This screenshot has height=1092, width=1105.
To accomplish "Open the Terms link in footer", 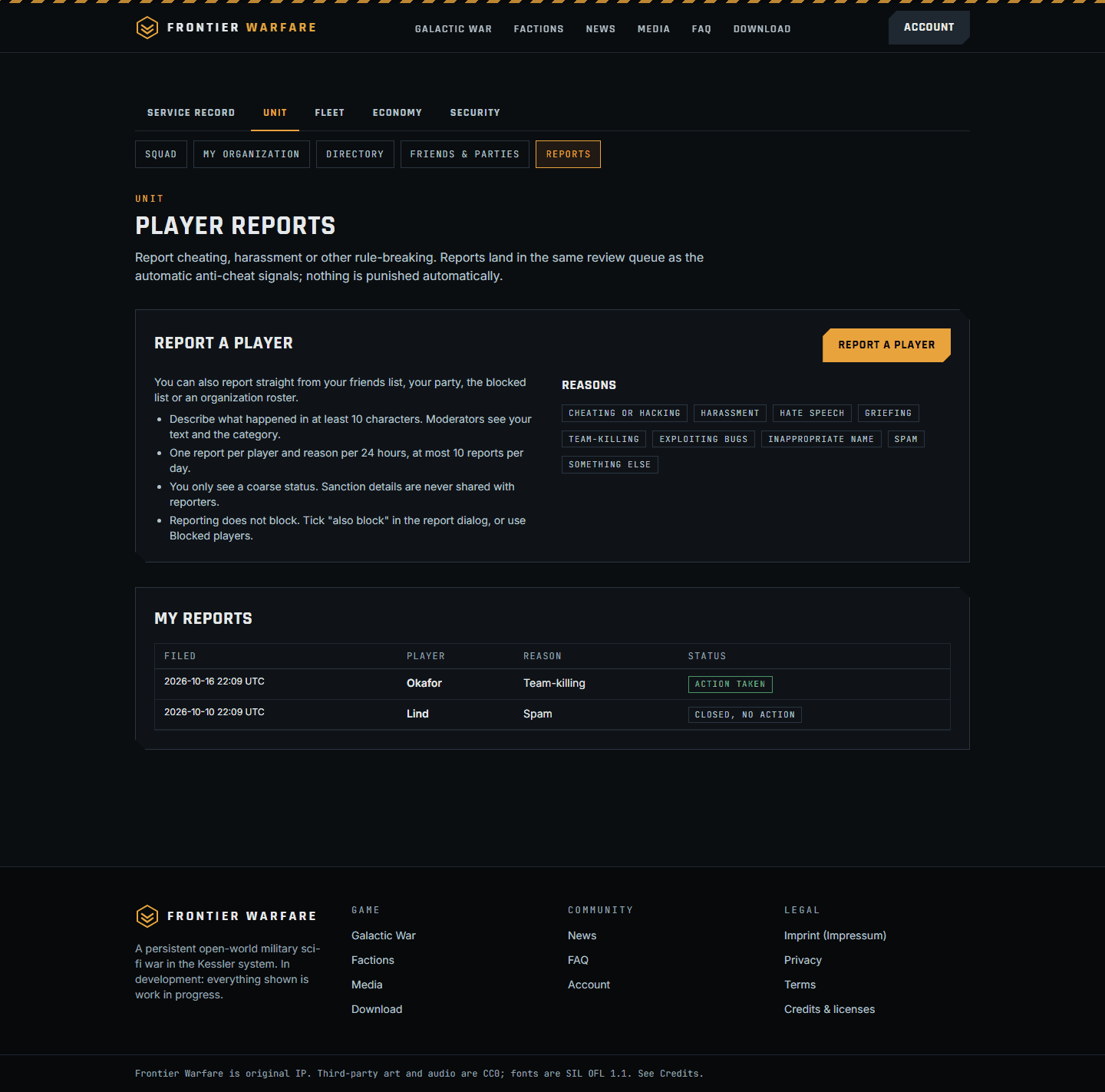I will click(x=800, y=985).
